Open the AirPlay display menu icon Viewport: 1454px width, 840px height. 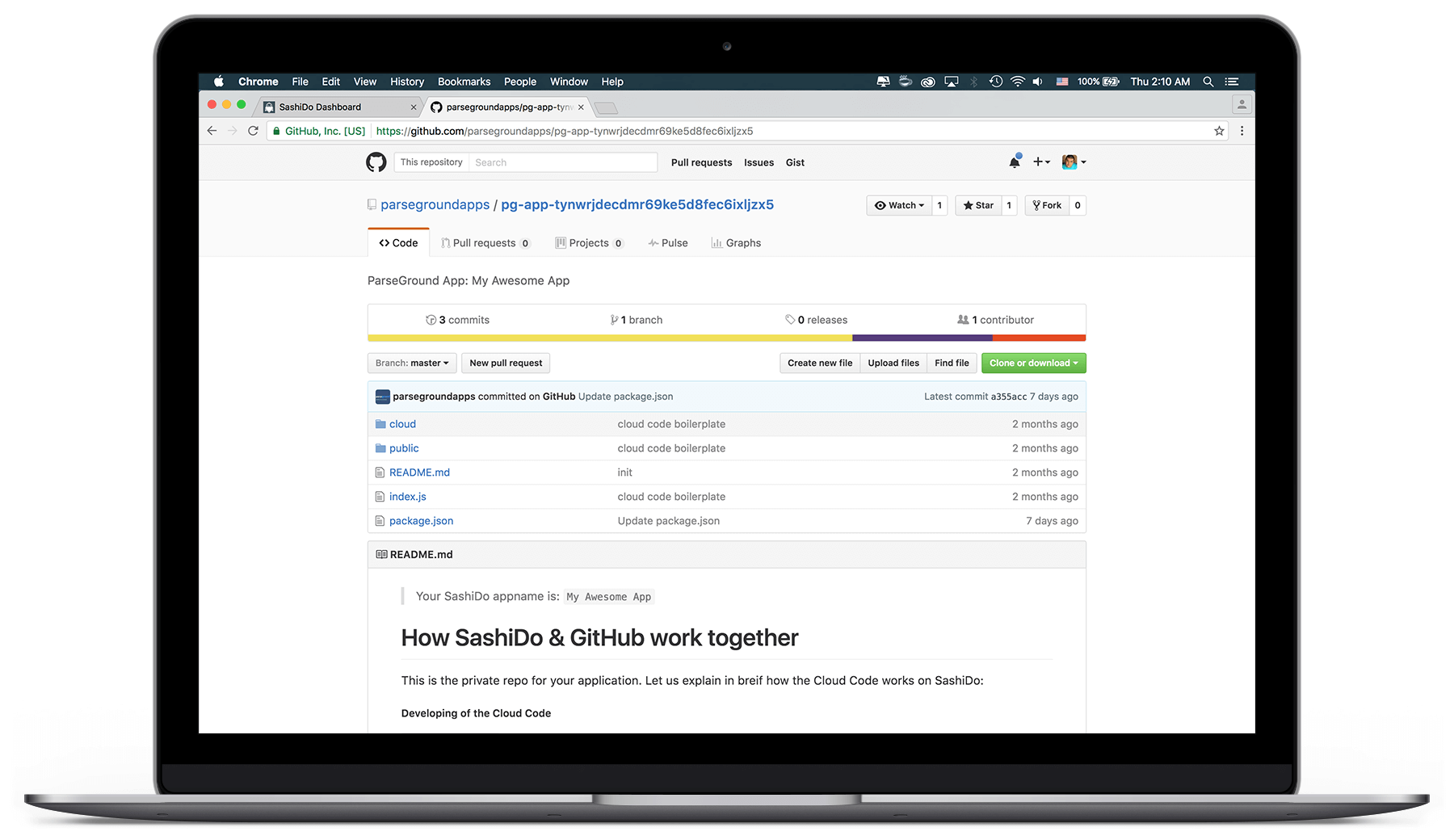coord(952,82)
